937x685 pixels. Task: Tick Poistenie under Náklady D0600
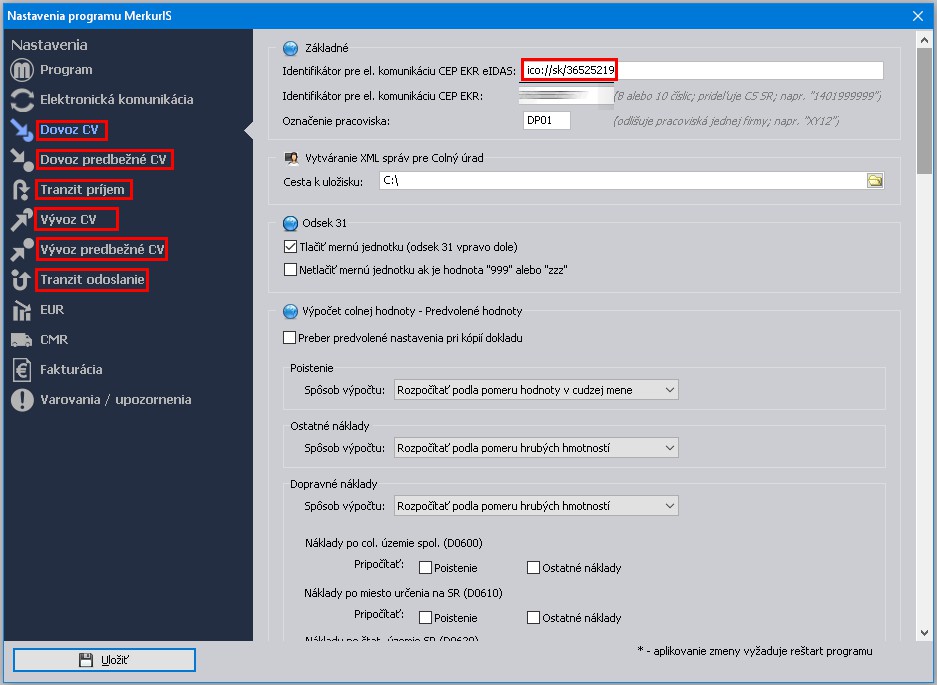(x=425, y=568)
